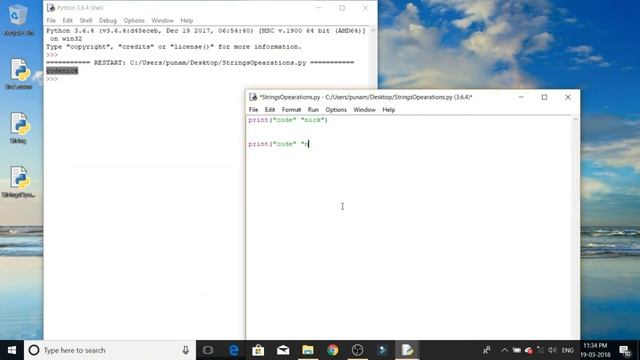This screenshot has height=360, width=640.
Task: Open the File menu in Python Shell
Action: pos(51,20)
